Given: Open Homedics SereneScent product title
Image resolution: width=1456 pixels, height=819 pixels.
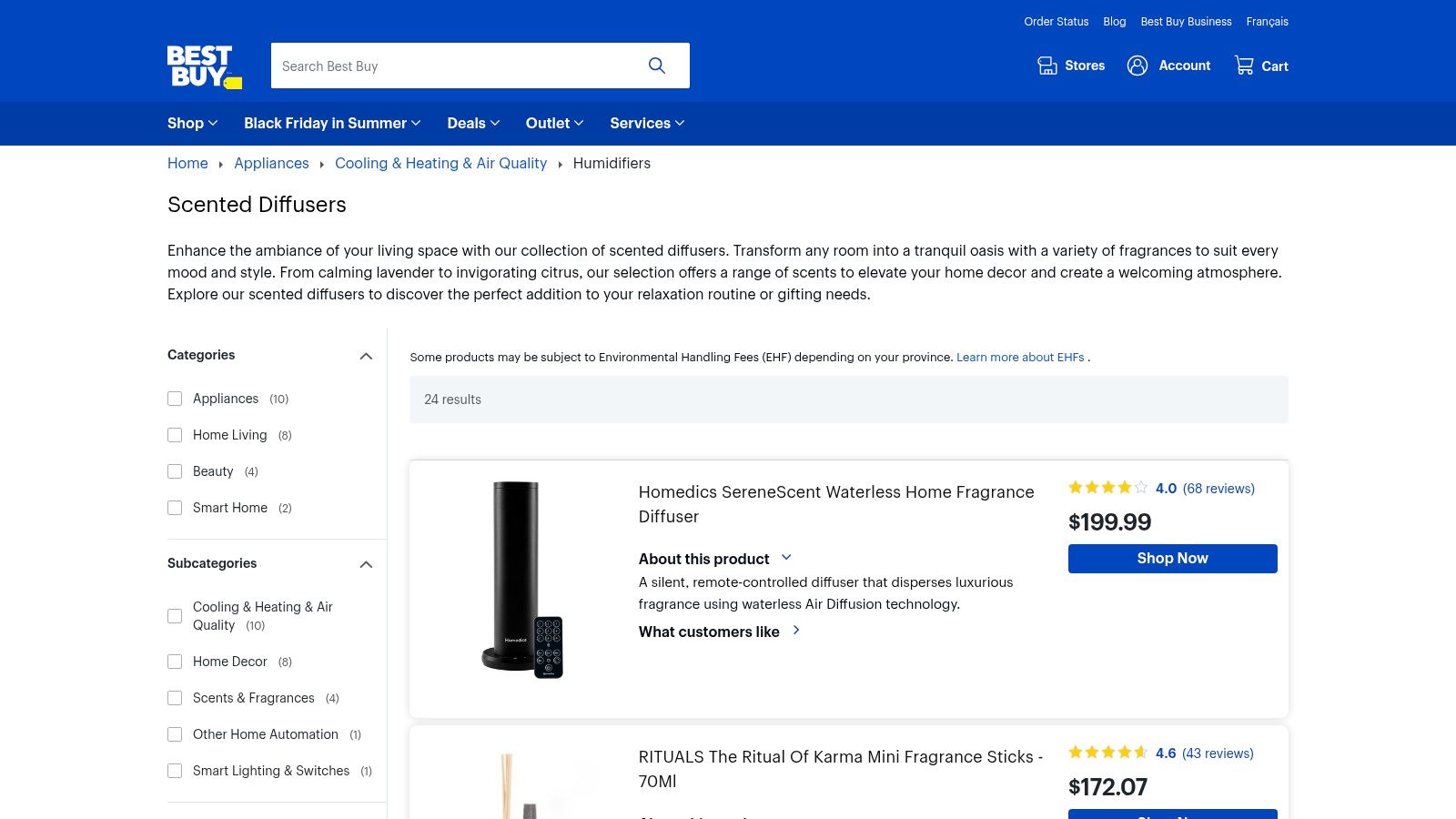Looking at the screenshot, I should (x=836, y=504).
